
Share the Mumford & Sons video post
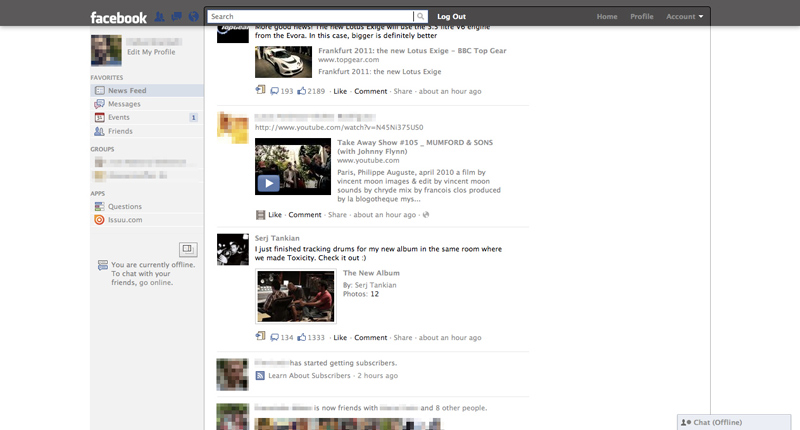click(337, 215)
